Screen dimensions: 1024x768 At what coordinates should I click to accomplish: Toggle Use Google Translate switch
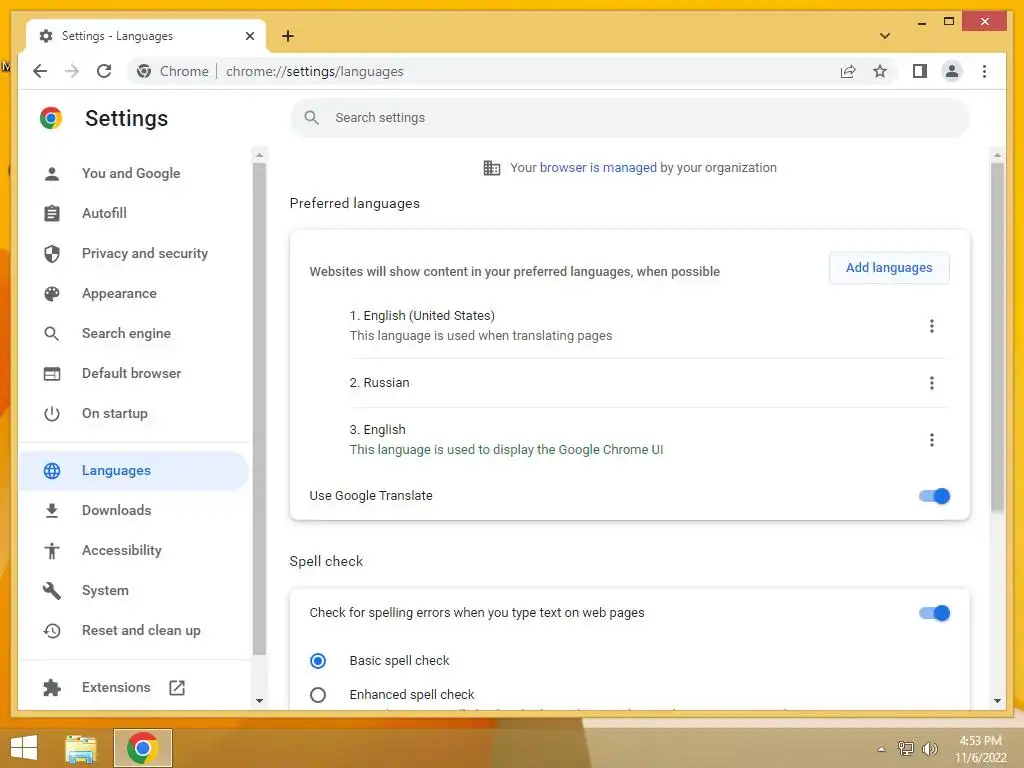click(934, 496)
